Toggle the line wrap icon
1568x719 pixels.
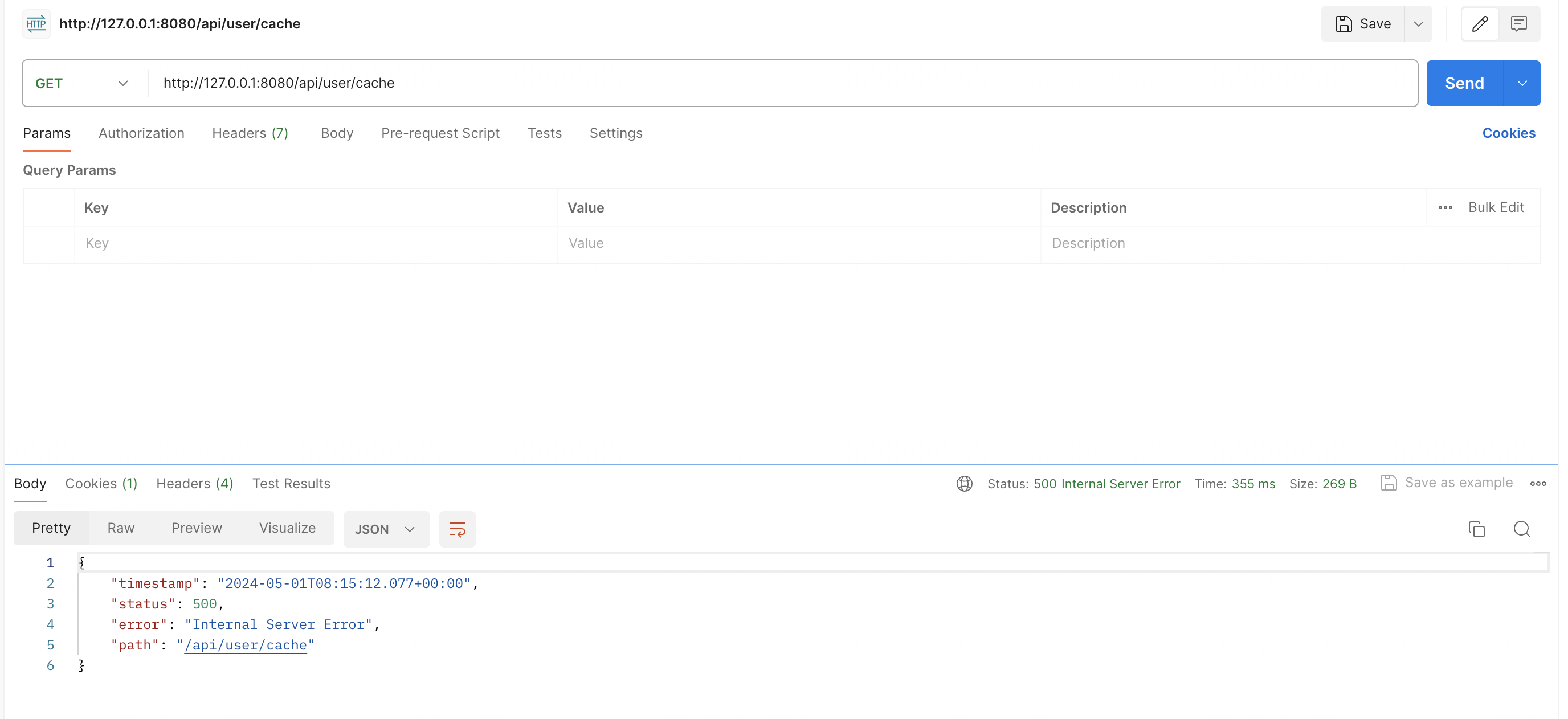pyautogui.click(x=457, y=529)
